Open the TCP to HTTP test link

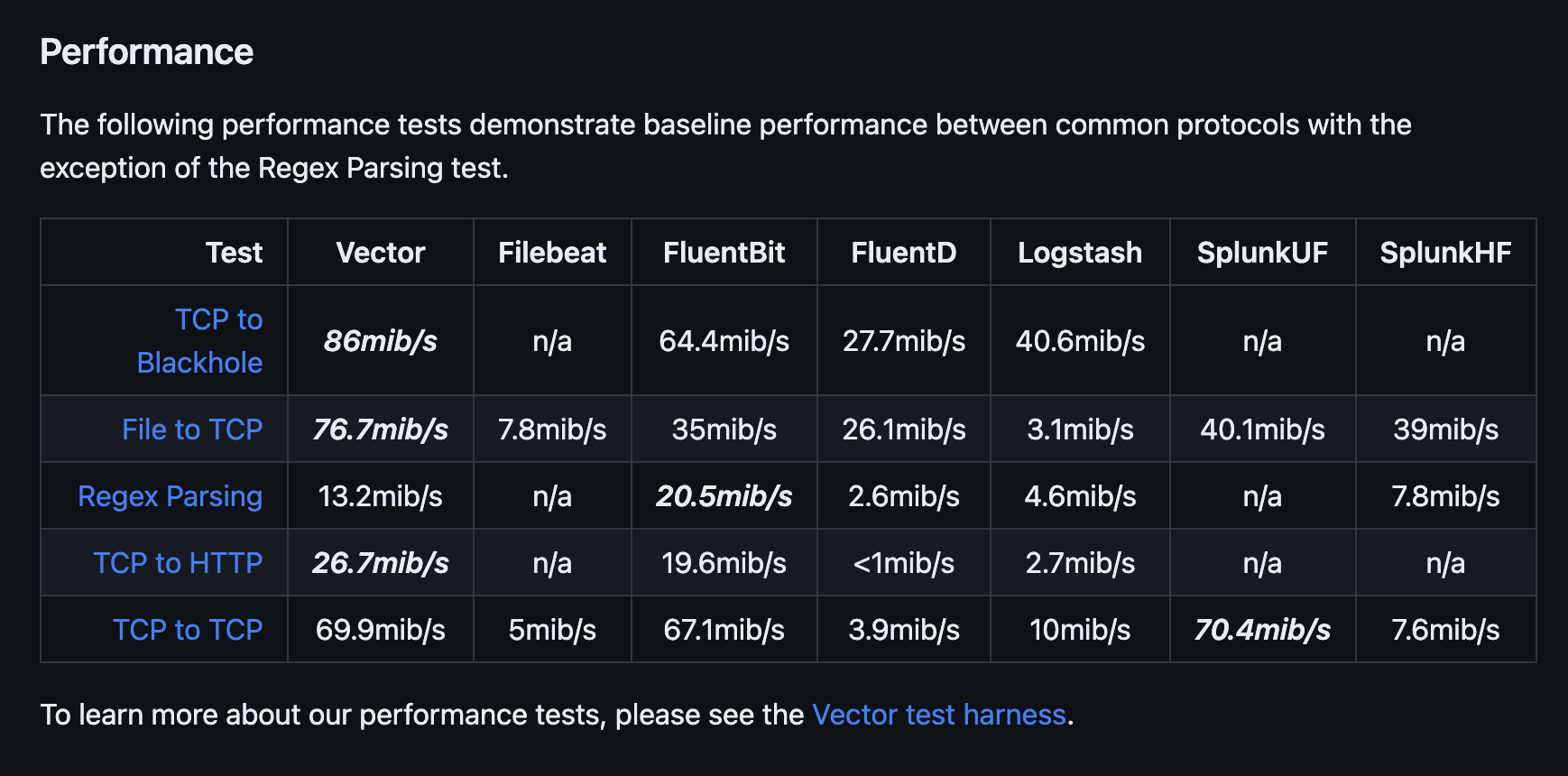coord(179,563)
